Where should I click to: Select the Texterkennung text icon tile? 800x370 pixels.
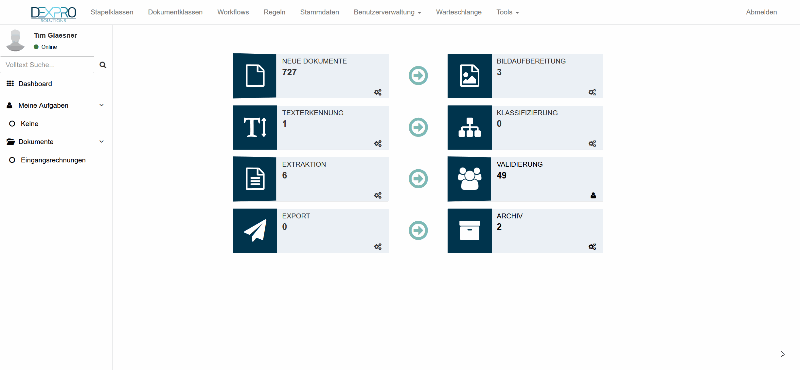(x=255, y=128)
